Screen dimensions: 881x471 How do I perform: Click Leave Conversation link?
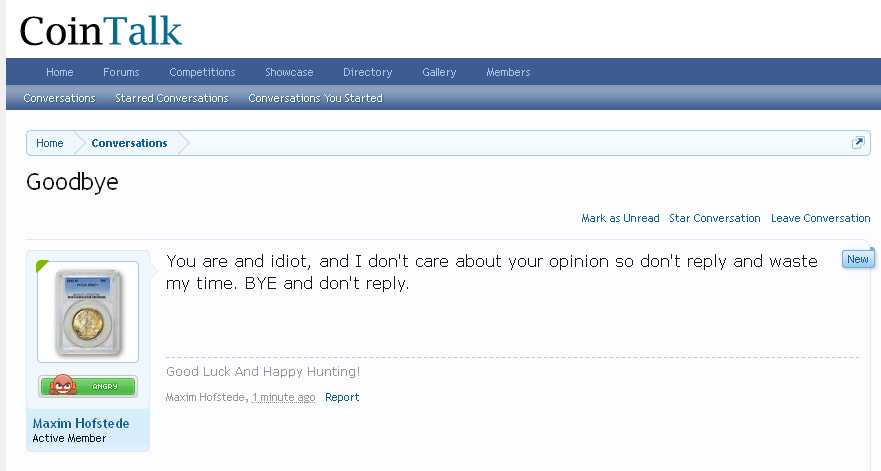point(820,218)
